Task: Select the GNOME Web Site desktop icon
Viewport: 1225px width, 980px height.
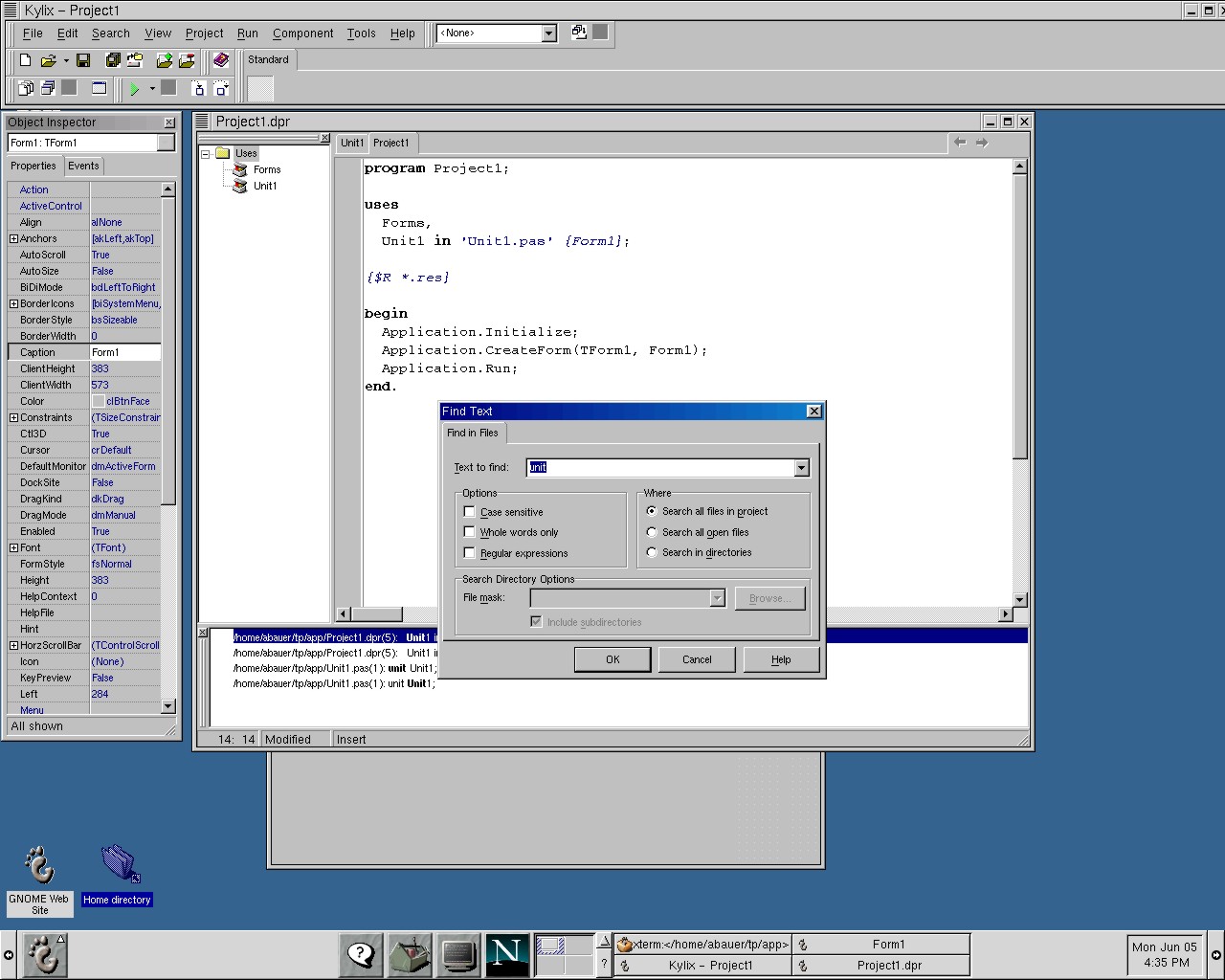Action: [39, 880]
